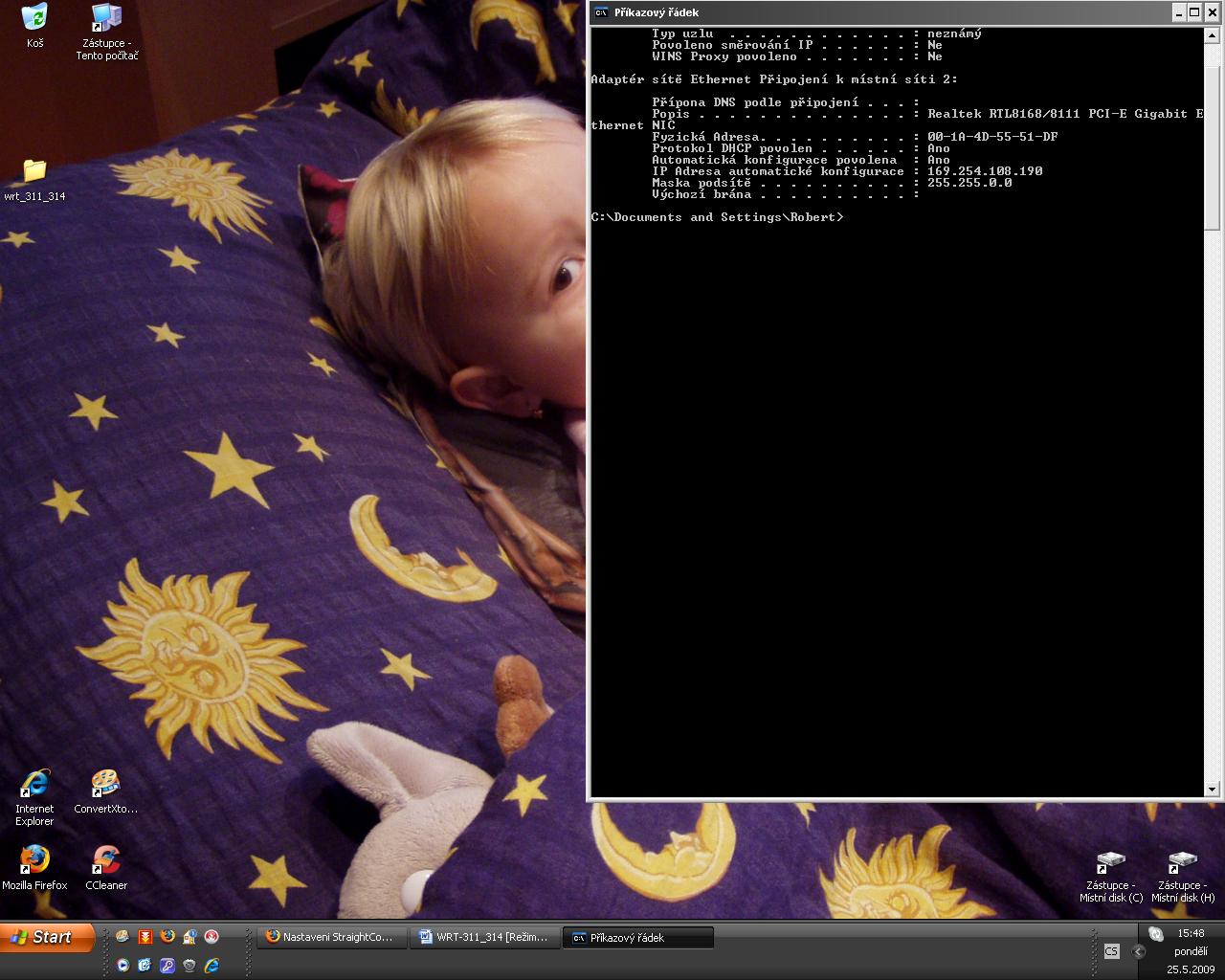Click the 'Výchozí brána' line
Image resolution: width=1225 pixels, height=980 pixels.
point(786,194)
